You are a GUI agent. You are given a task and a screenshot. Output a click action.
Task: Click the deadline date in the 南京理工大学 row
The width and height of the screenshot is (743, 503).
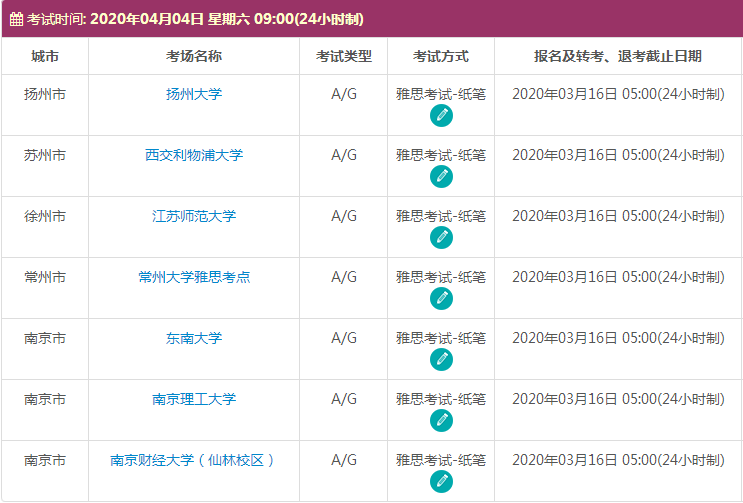[x=618, y=399]
